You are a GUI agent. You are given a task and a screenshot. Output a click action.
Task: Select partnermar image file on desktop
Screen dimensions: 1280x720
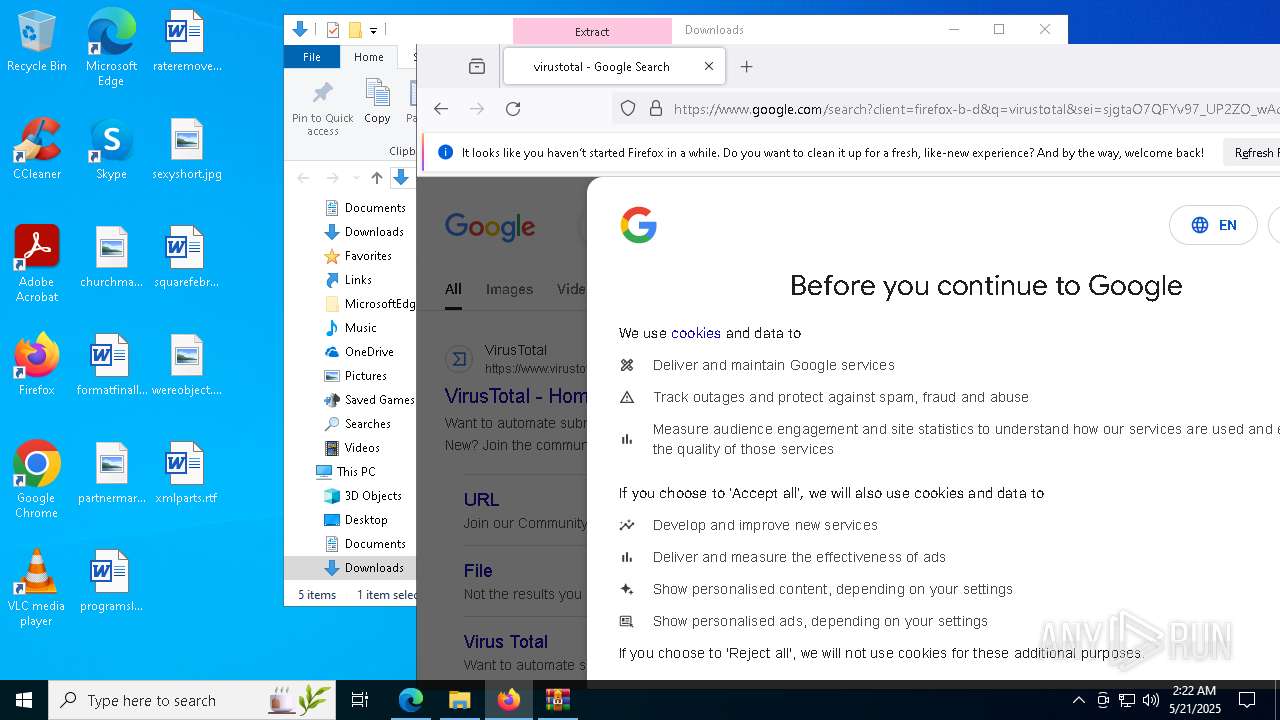(111, 474)
